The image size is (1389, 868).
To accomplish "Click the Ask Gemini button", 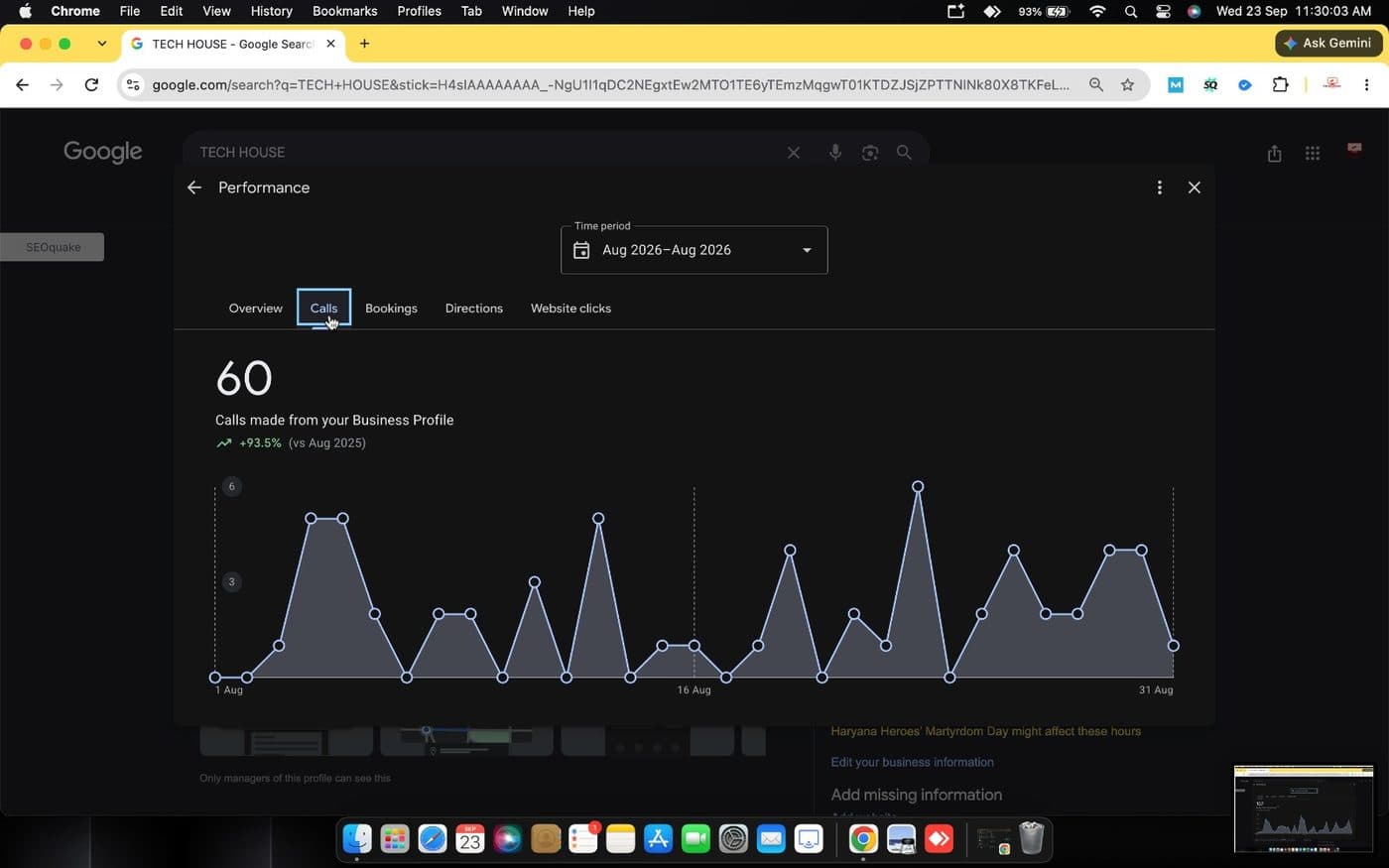I will [1327, 43].
